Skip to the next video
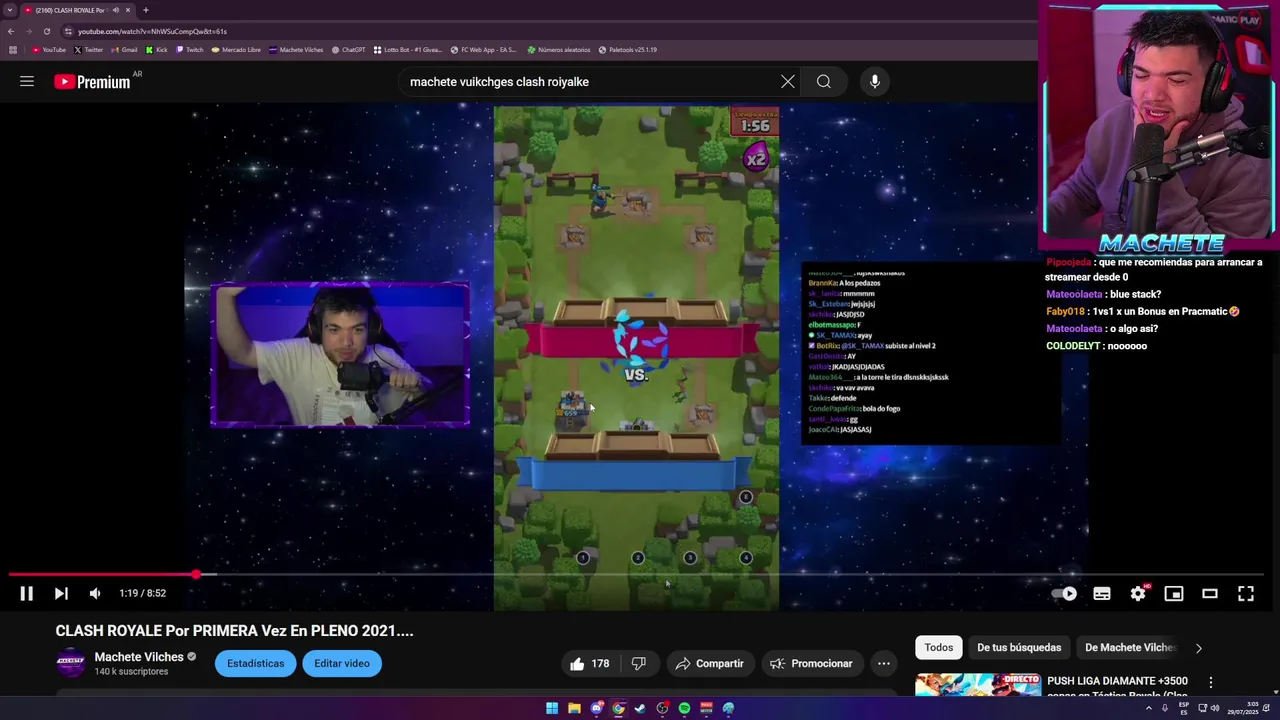Screen dimensions: 1280x720 click(x=61, y=594)
